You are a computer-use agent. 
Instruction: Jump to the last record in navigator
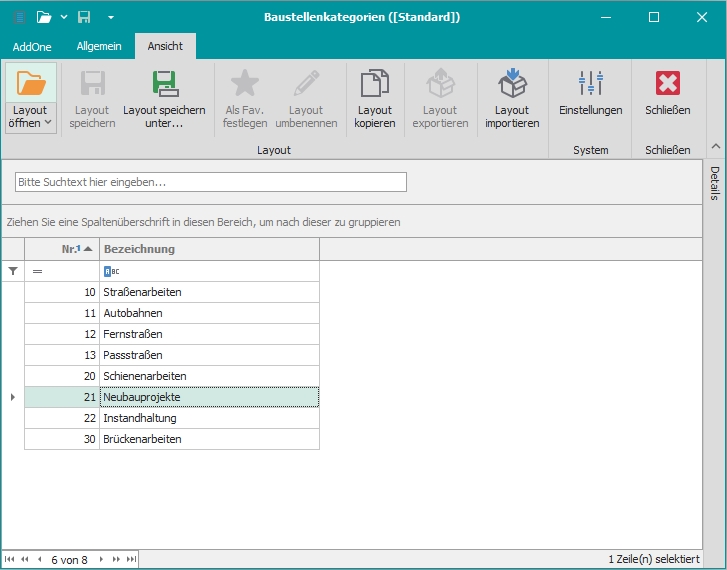click(130, 560)
